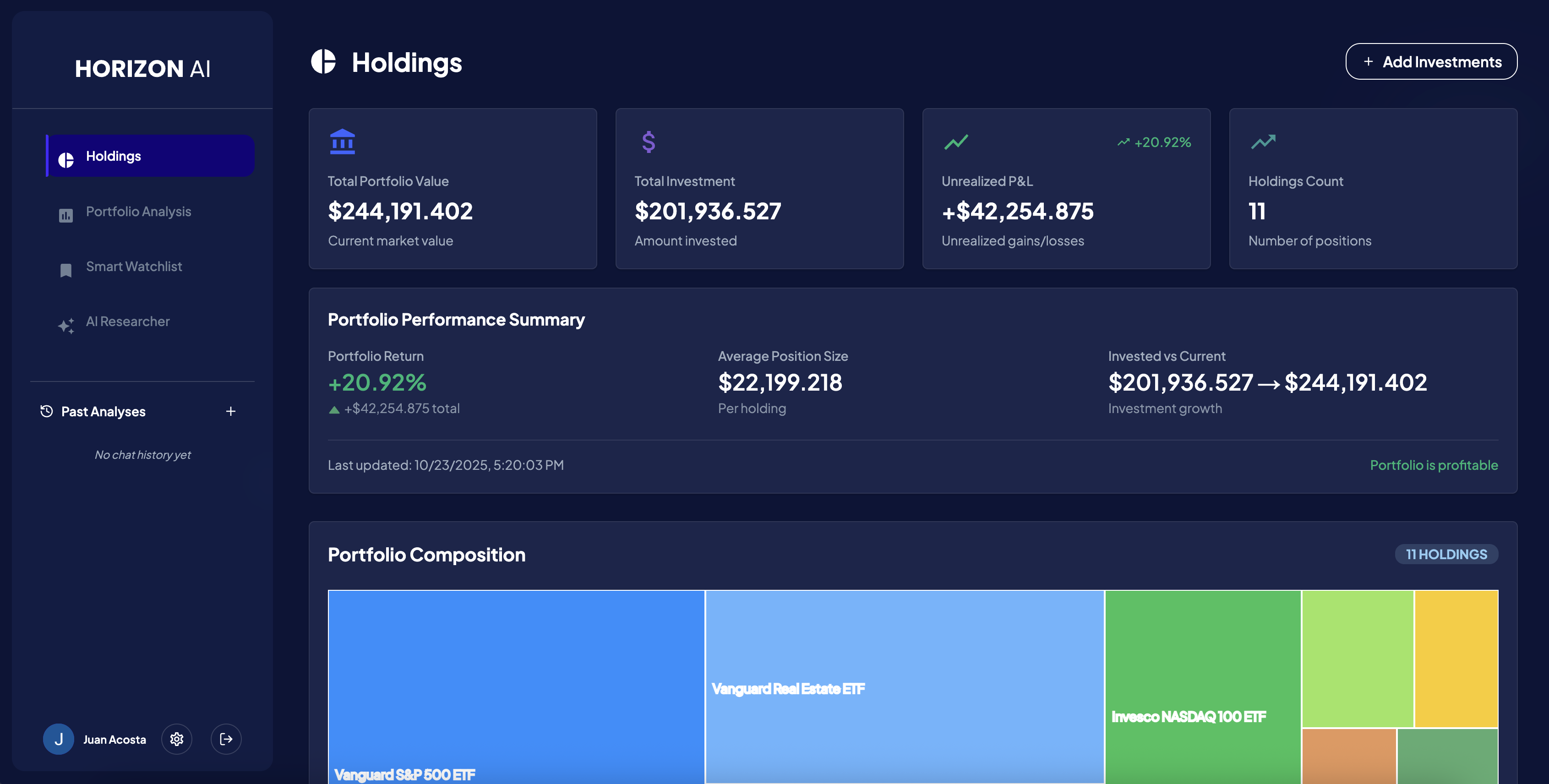Click the bank icon on Total Portfolio Value card
This screenshot has height=784, width=1549.
[x=342, y=142]
